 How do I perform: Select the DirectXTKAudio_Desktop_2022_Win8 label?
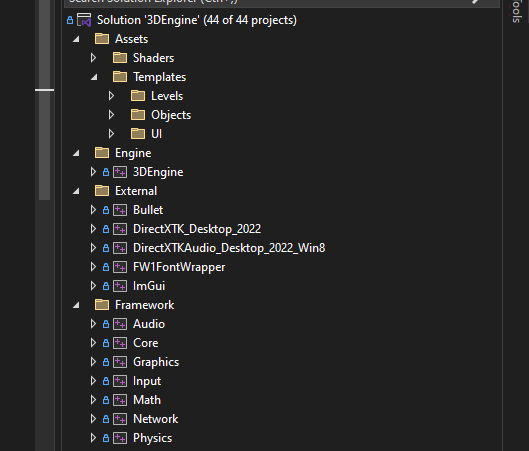(x=229, y=248)
